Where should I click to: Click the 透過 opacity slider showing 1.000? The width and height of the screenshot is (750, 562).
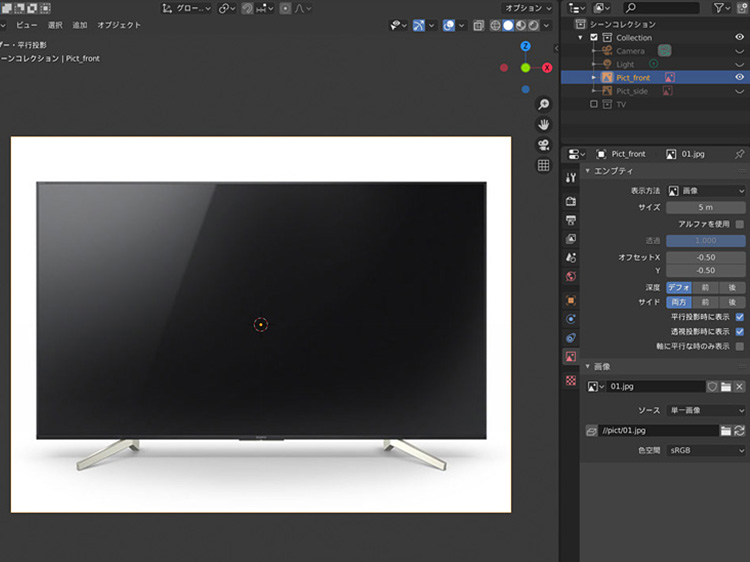point(706,241)
